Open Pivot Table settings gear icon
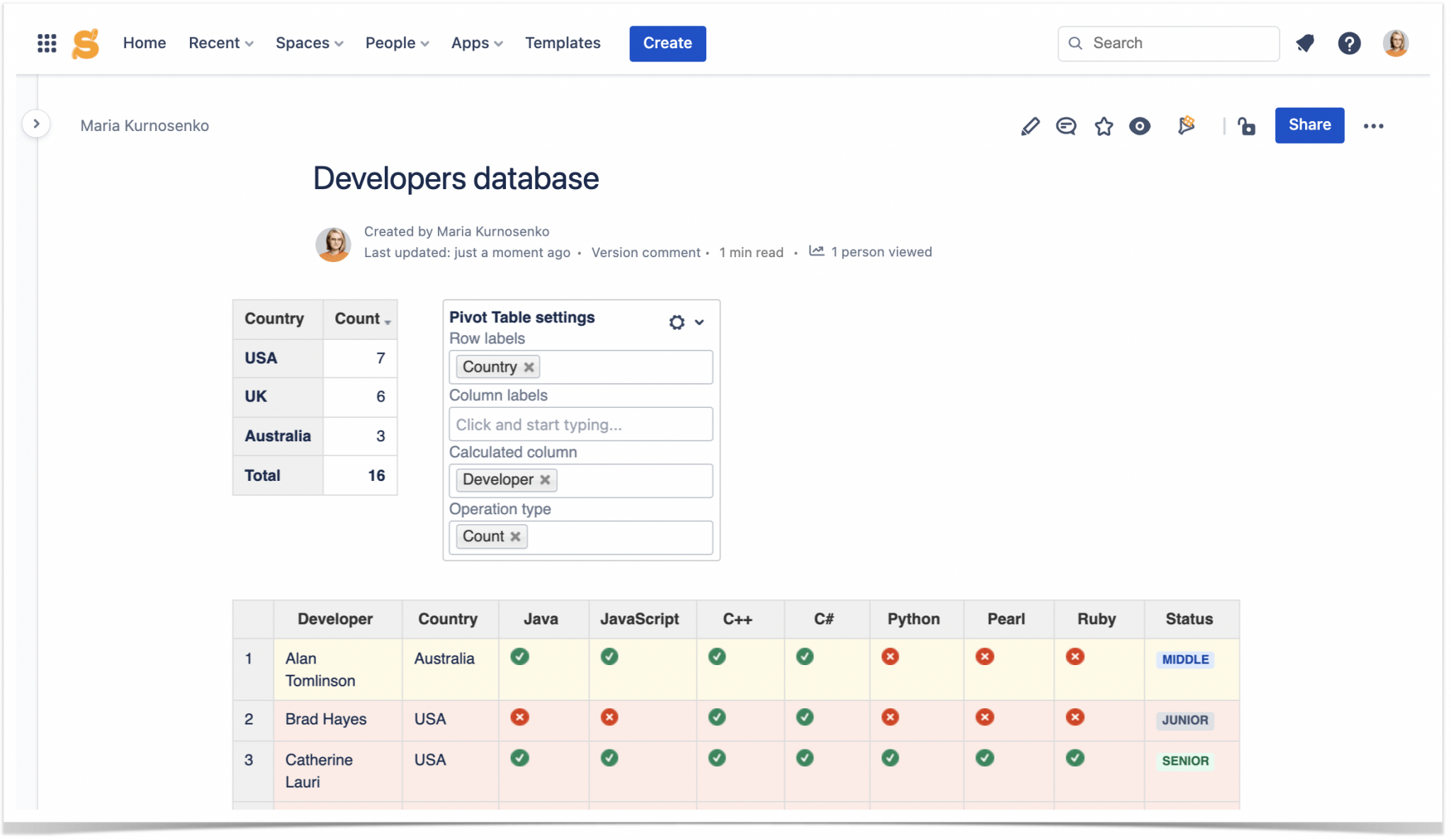The height and width of the screenshot is (840, 1451). (x=677, y=322)
